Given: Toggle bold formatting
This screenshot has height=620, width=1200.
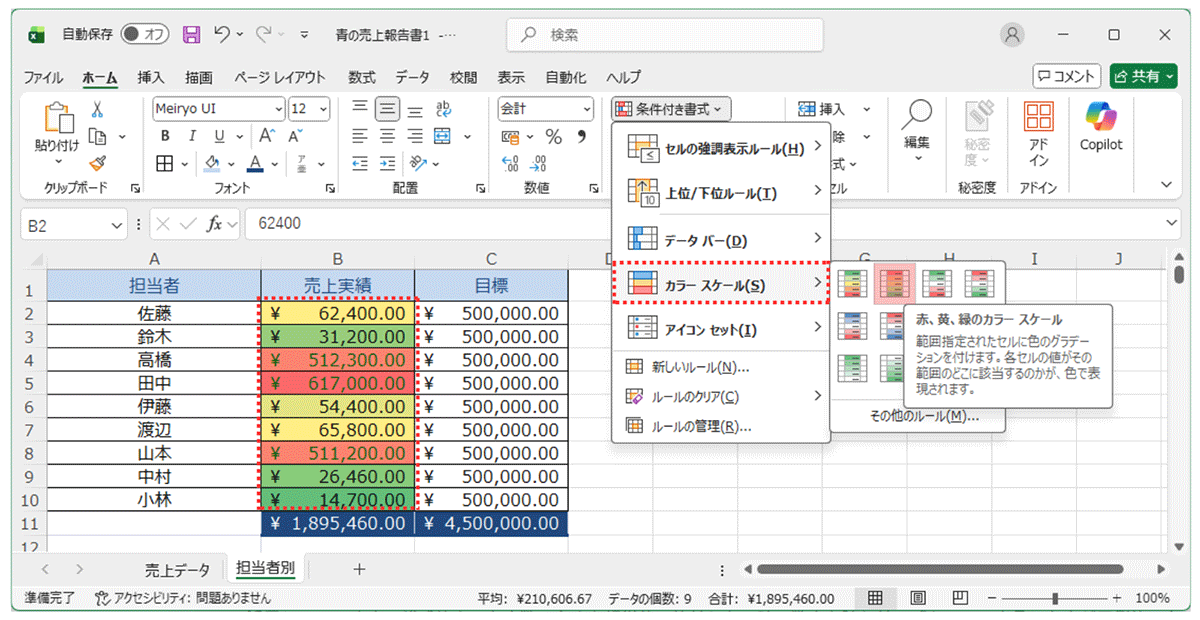Looking at the screenshot, I should [x=164, y=133].
